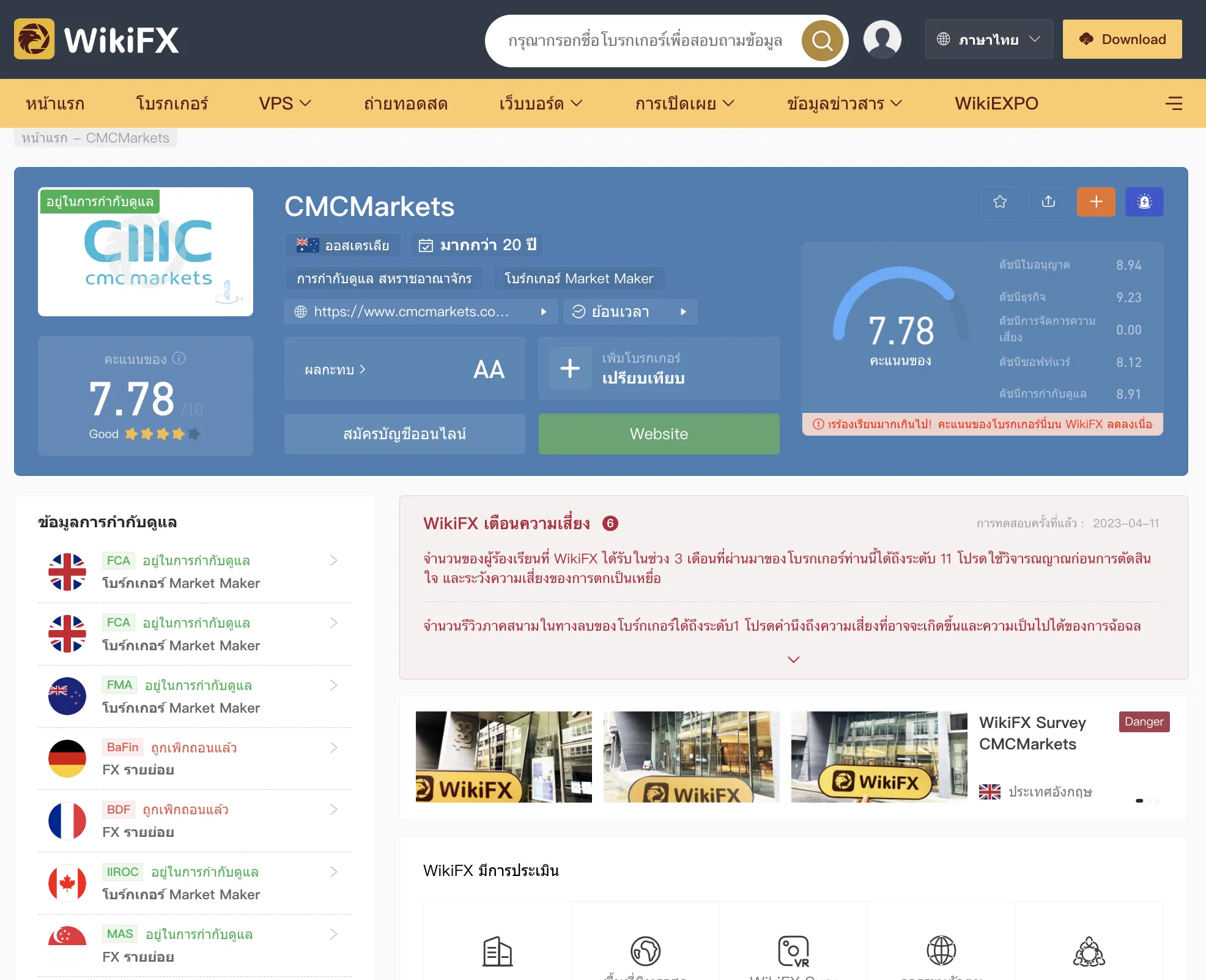Open the โบรกเกอร์ nav item
Viewport: 1206px width, 980px height.
tap(172, 103)
